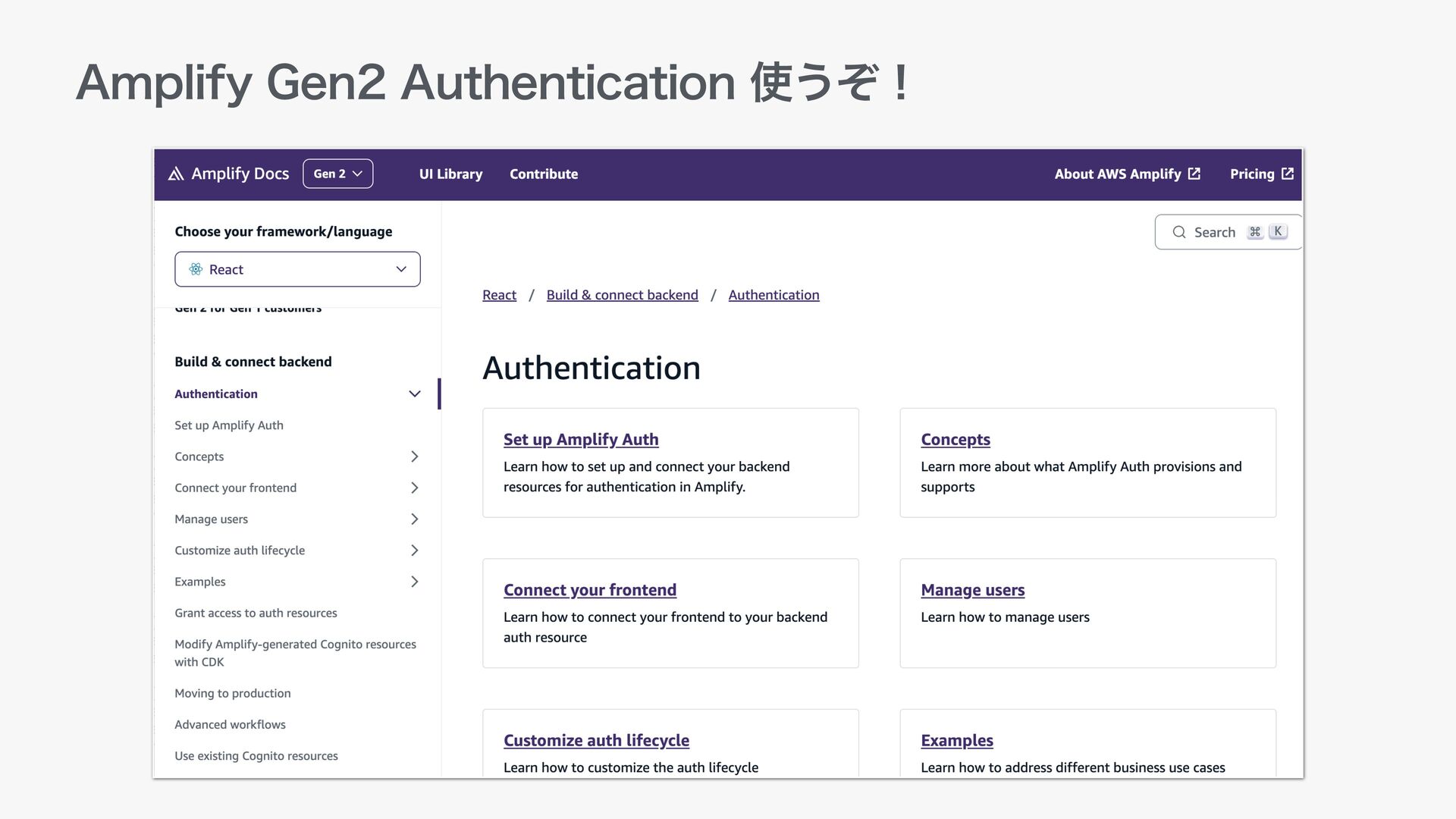Collapse the Authentication sidebar section chevron
Image resolution: width=1456 pixels, height=819 pixels.
pyautogui.click(x=414, y=394)
